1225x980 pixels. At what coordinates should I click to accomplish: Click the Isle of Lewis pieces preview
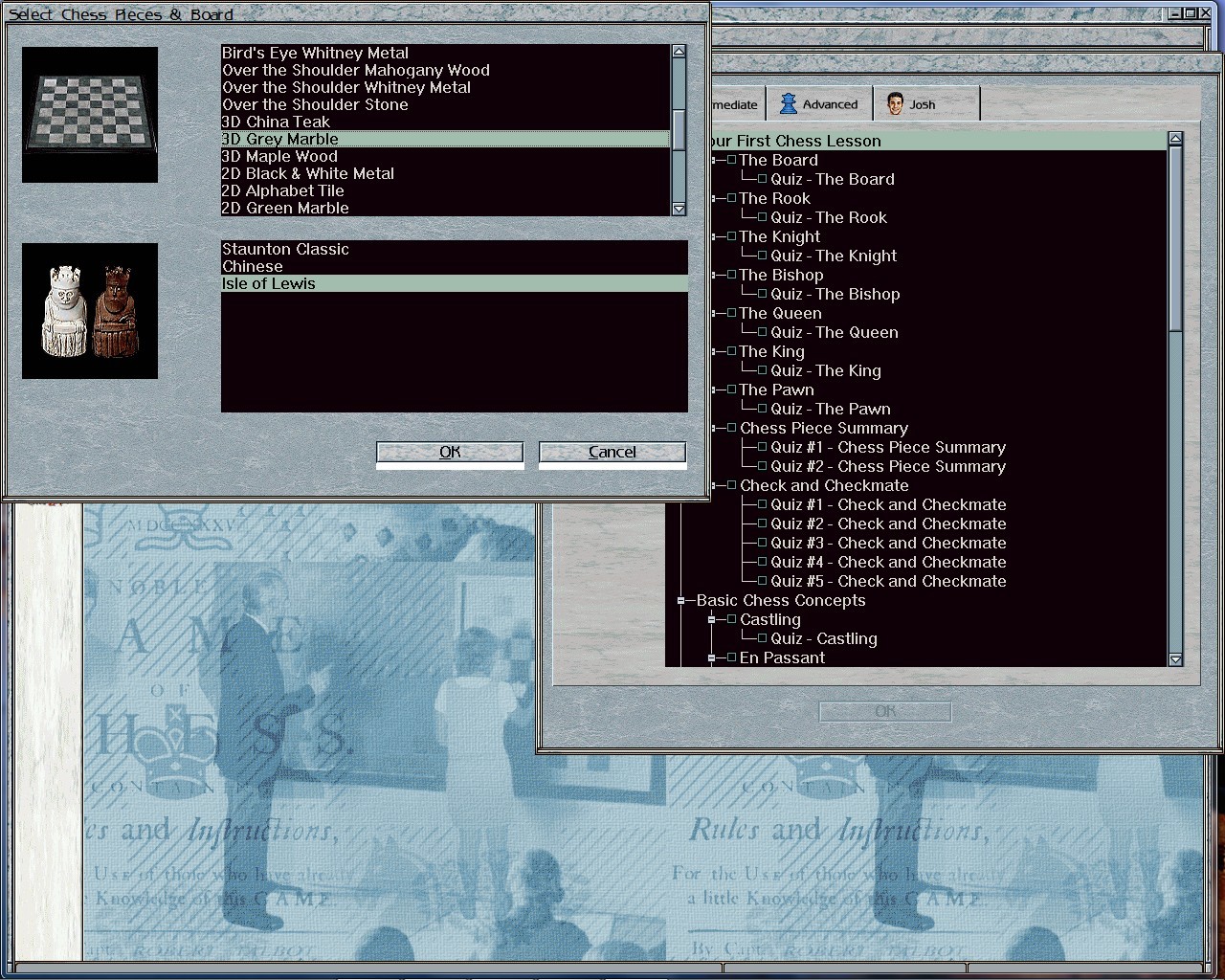tap(90, 311)
